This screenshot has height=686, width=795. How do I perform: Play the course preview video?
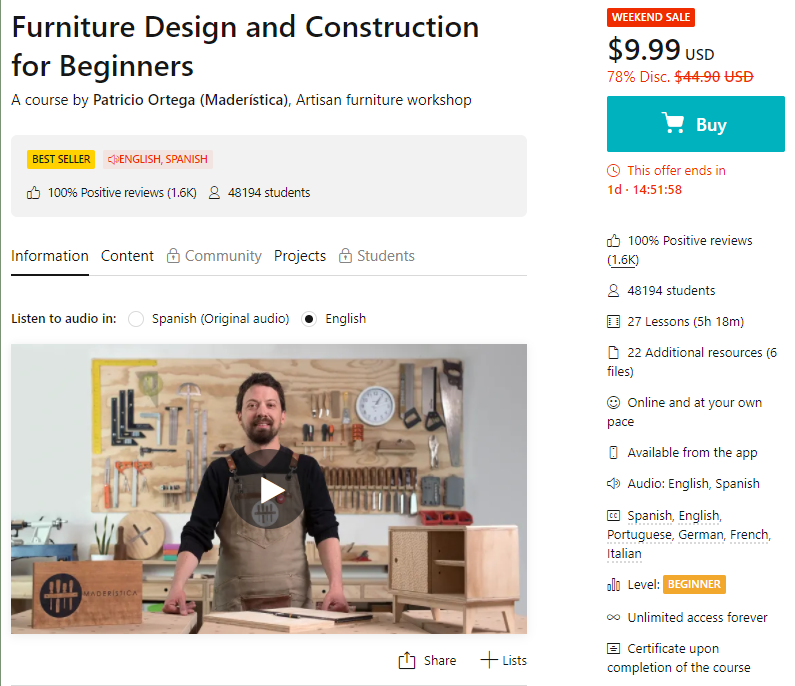point(269,489)
